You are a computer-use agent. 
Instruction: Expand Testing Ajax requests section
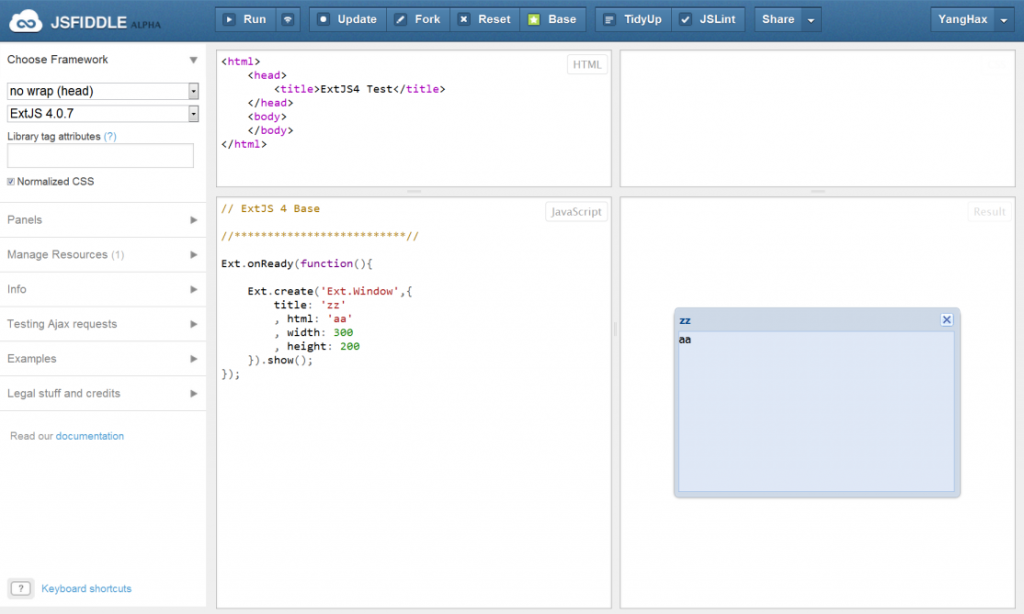point(103,324)
